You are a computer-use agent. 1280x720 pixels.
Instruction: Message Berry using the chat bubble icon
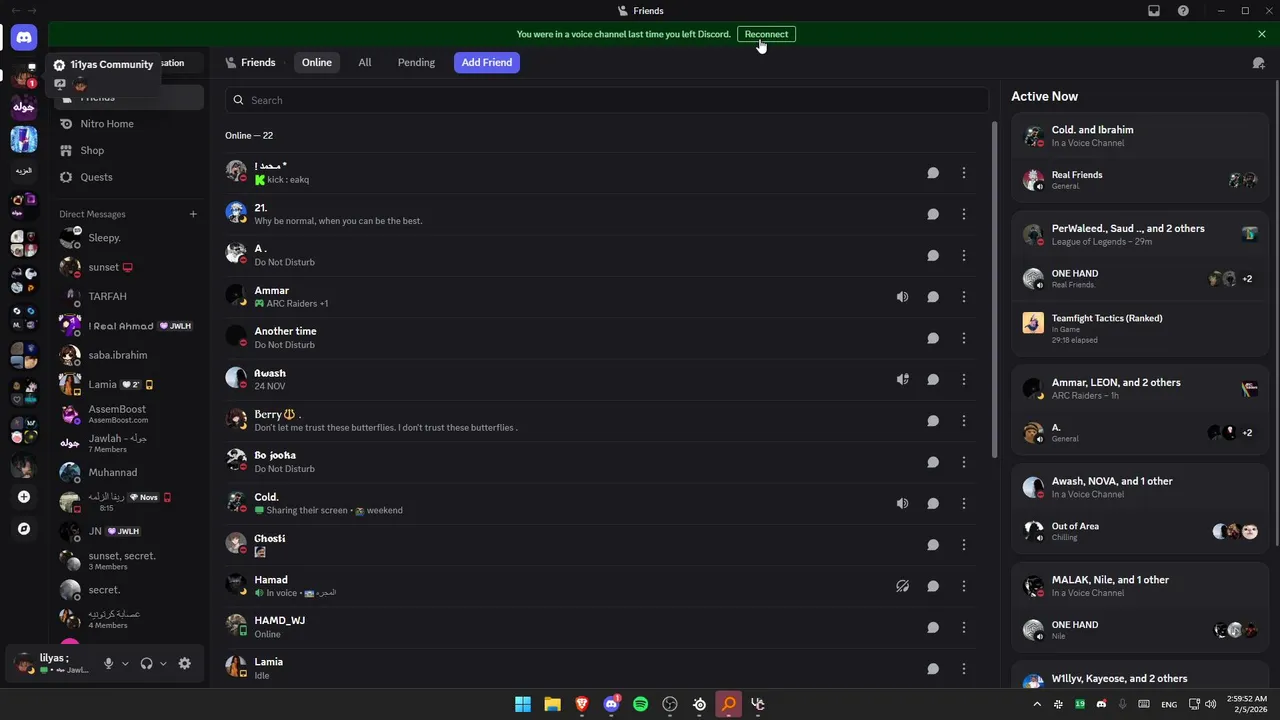(x=933, y=421)
